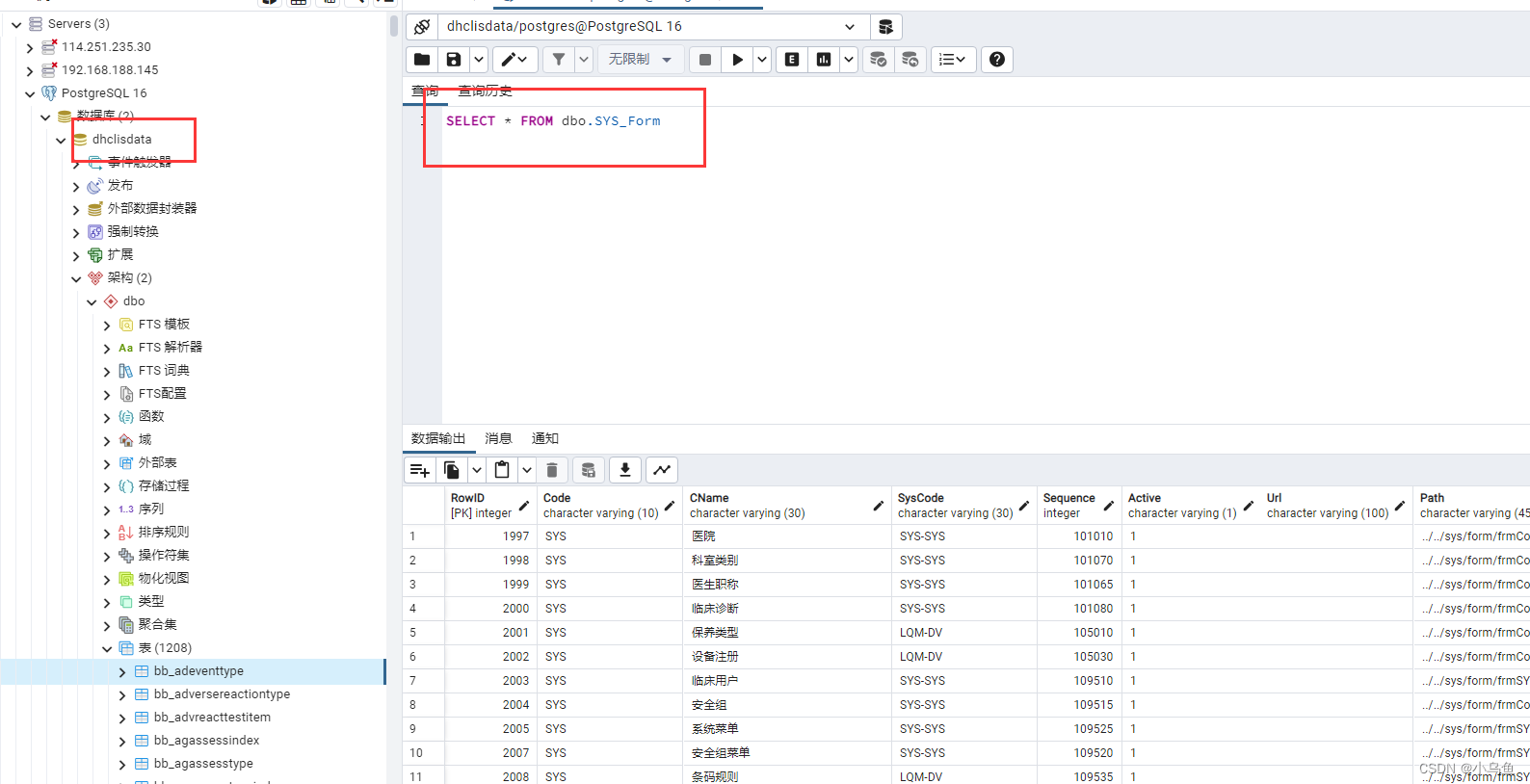Screen dimensions: 1530x784
Task: Click the edit pencil toolbar button
Action: click(515, 60)
